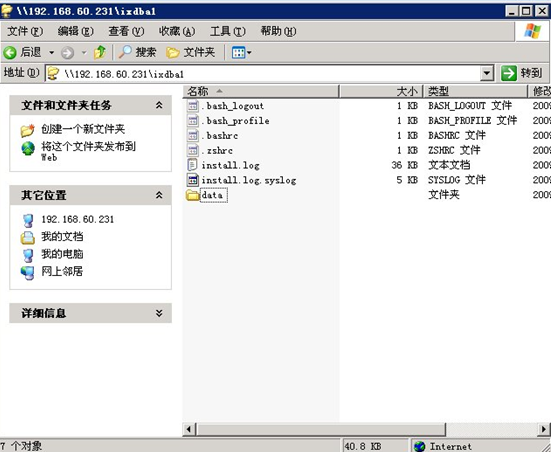551x452 pixels.
Task: Click the green Back arrow icon
Action: point(10,53)
